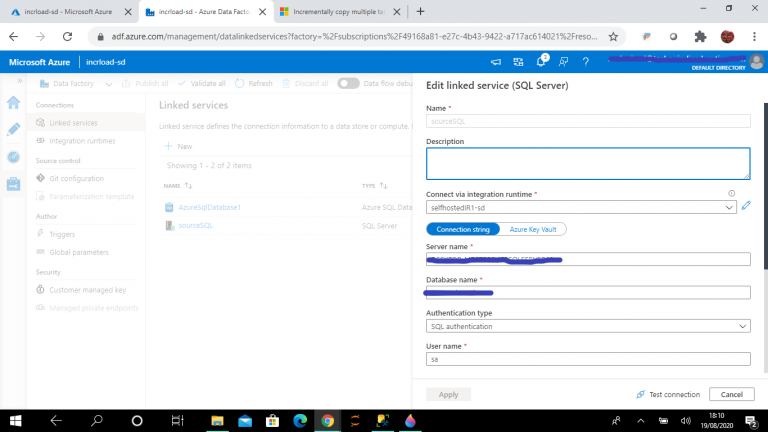Viewport: 768px width, 432px height.
Task: Open sourceSQL linked service
Action: (195, 226)
